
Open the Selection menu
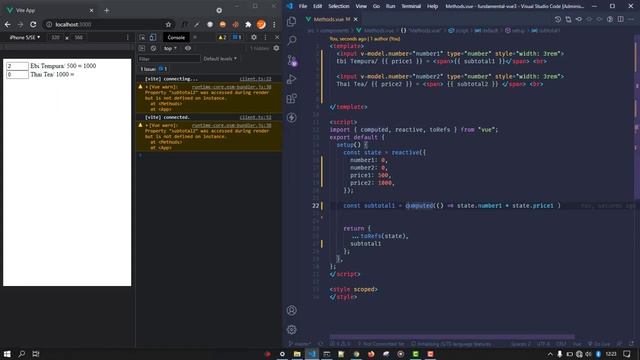[x=339, y=6]
